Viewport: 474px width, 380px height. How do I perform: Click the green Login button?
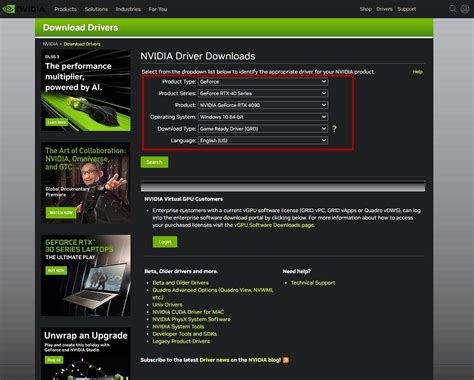point(165,242)
